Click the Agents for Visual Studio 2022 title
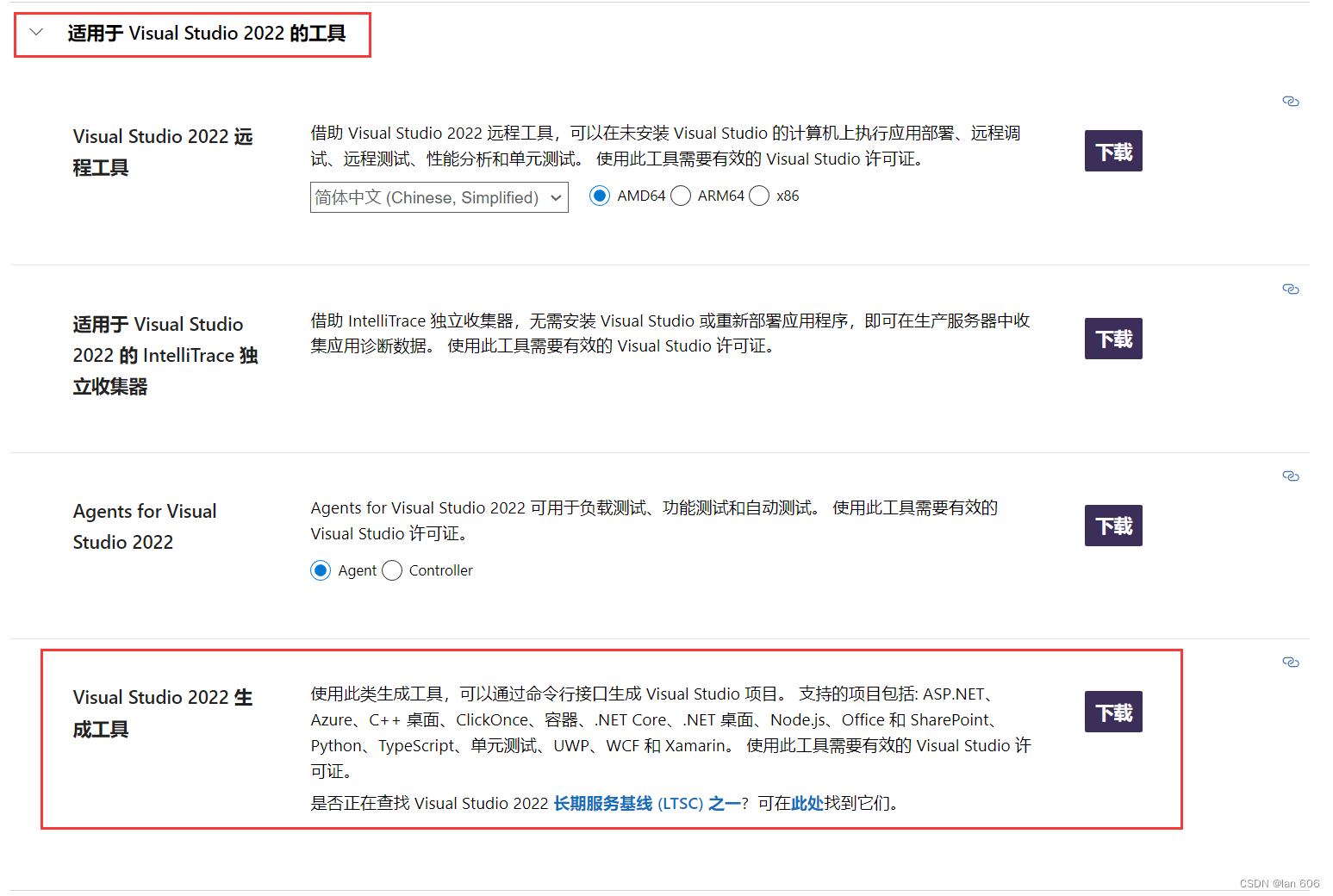Image resolution: width=1333 pixels, height=896 pixels. (145, 526)
